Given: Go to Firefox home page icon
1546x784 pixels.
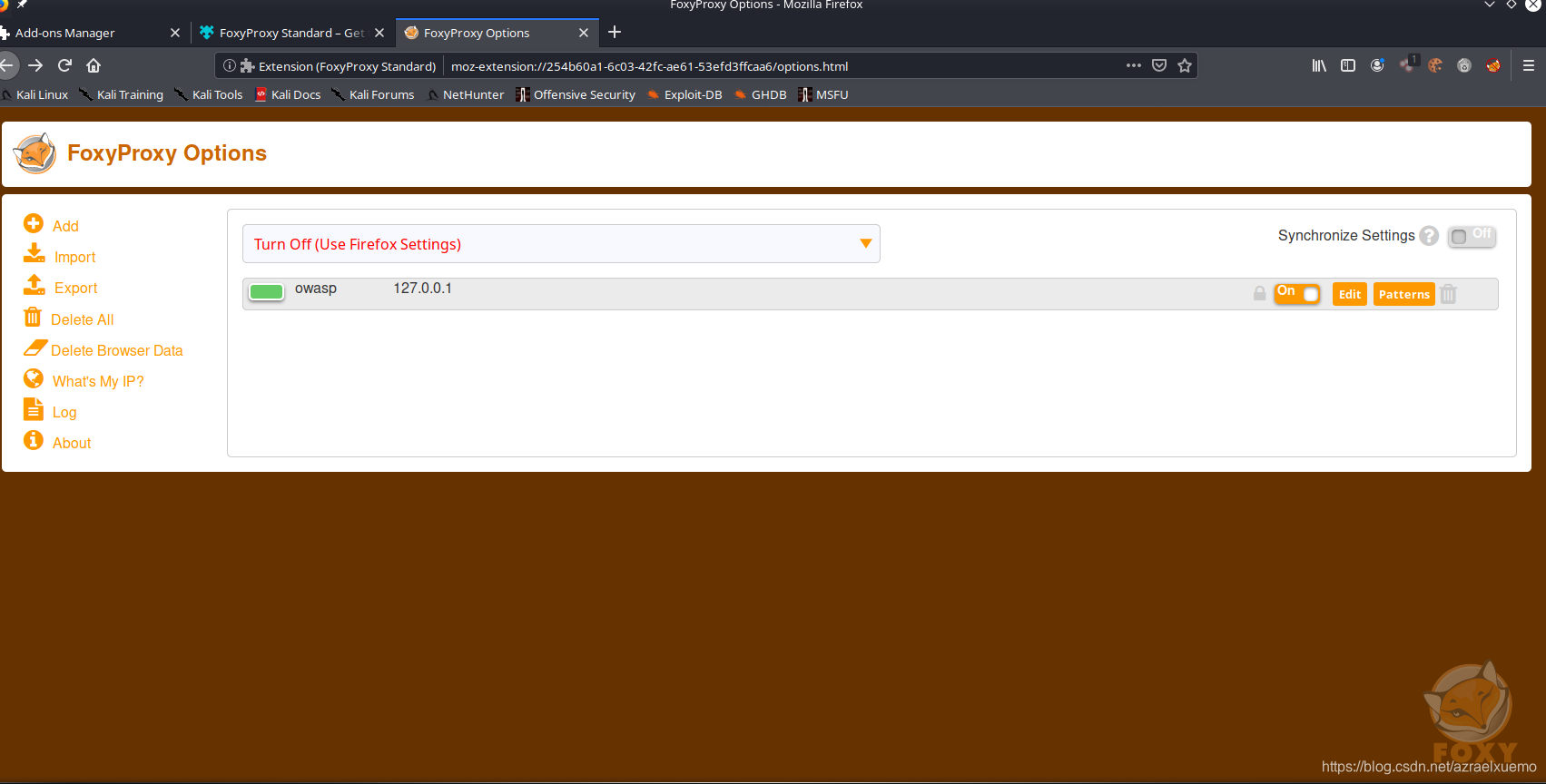Looking at the screenshot, I should (94, 65).
